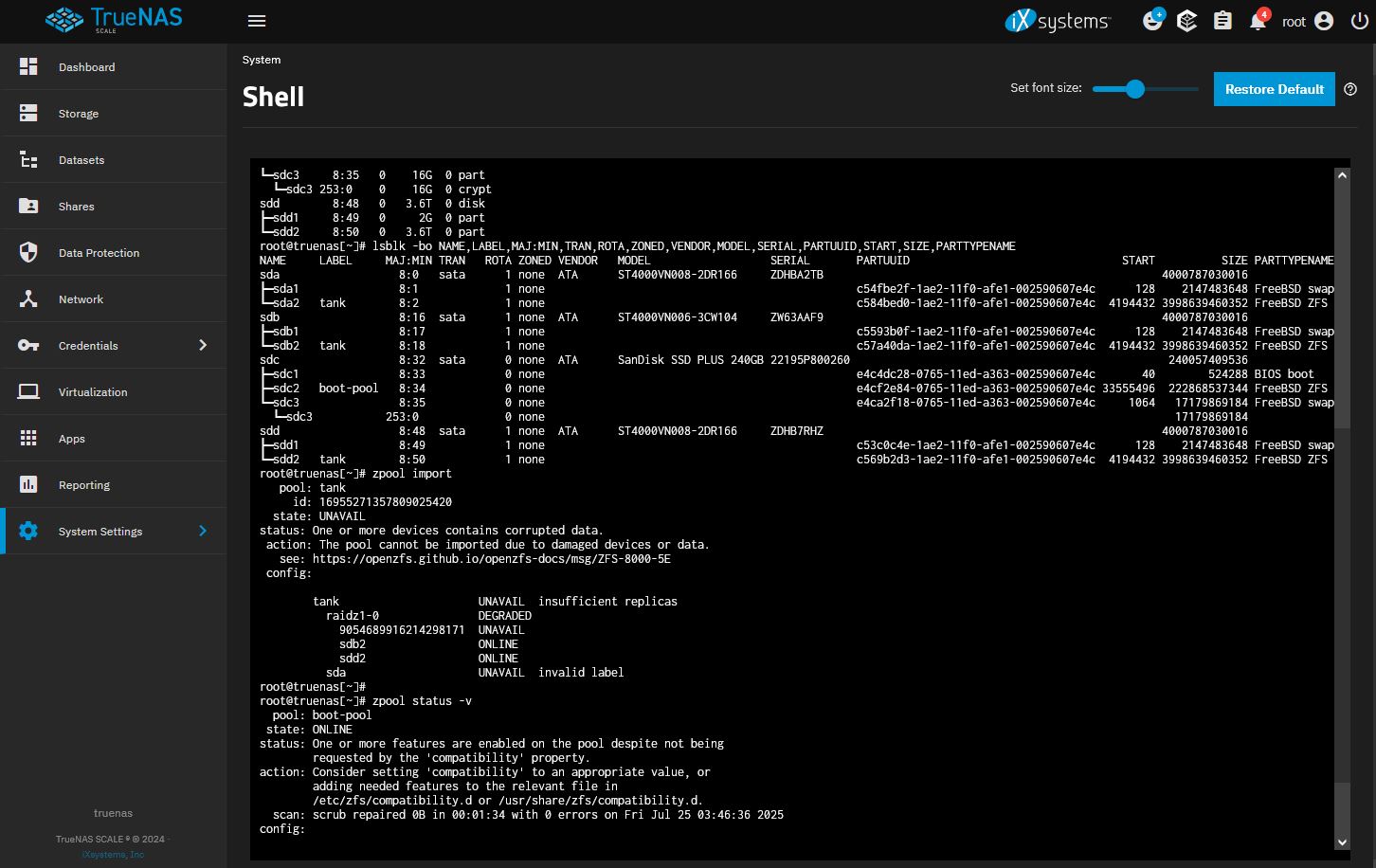This screenshot has height=868, width=1376.
Task: Go to the Storage page
Action: 78,114
